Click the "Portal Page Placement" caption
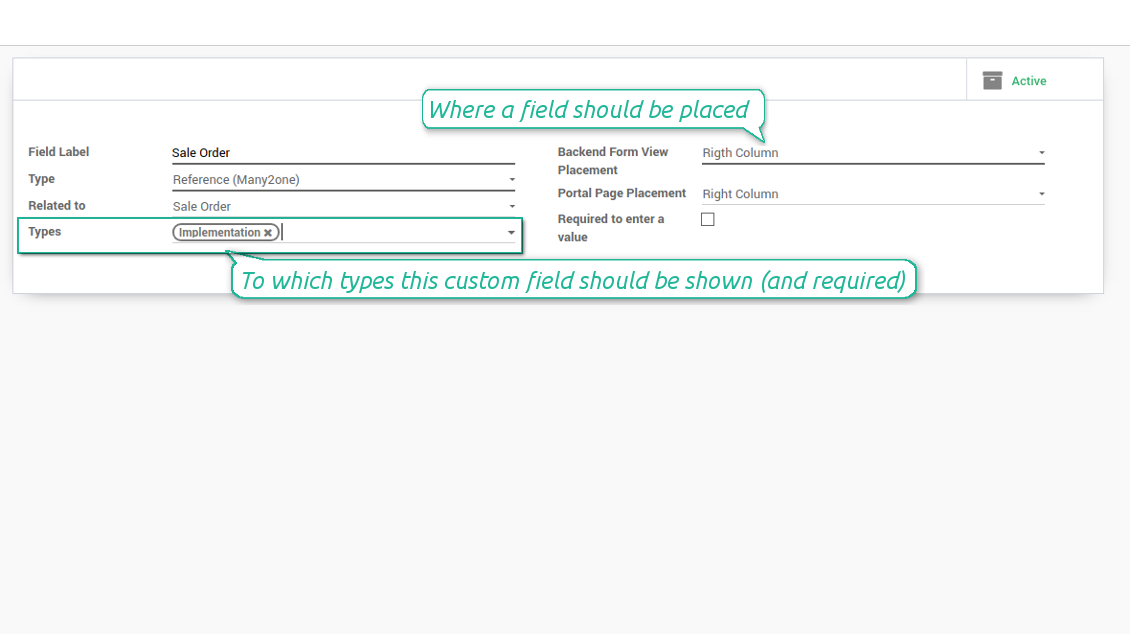Image resolution: width=1130 pixels, height=634 pixels. click(x=622, y=193)
